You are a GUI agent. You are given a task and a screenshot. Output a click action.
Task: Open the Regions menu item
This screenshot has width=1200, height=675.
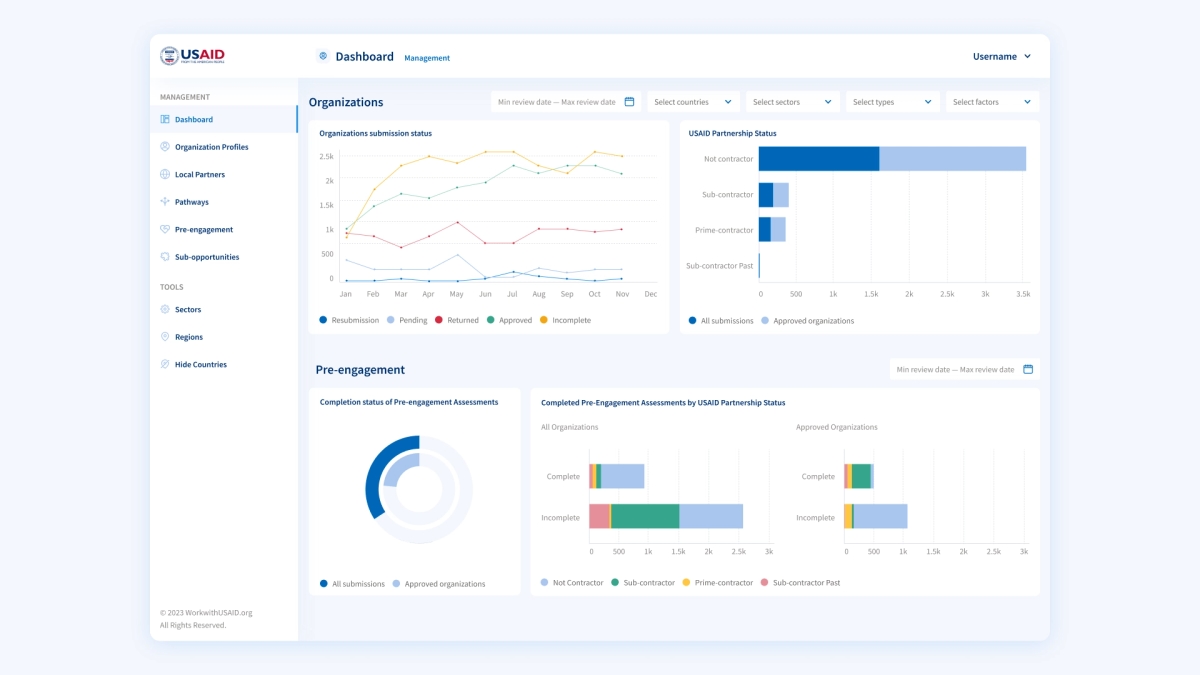coord(188,337)
